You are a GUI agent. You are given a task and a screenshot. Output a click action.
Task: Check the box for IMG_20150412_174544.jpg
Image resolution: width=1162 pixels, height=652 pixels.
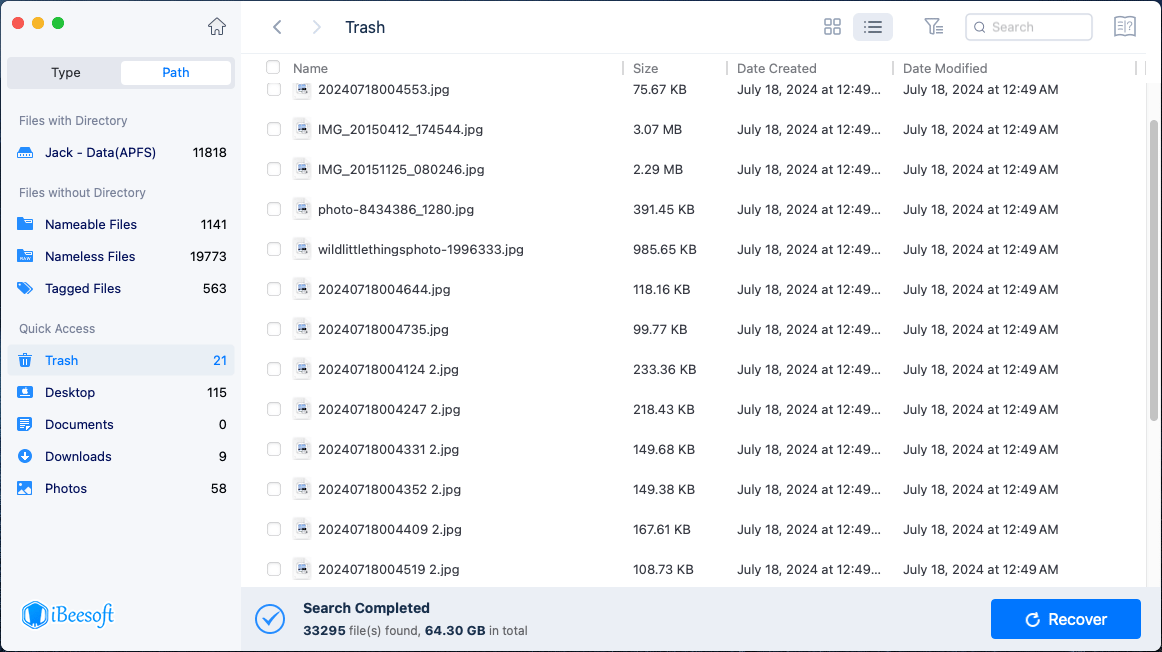274,129
